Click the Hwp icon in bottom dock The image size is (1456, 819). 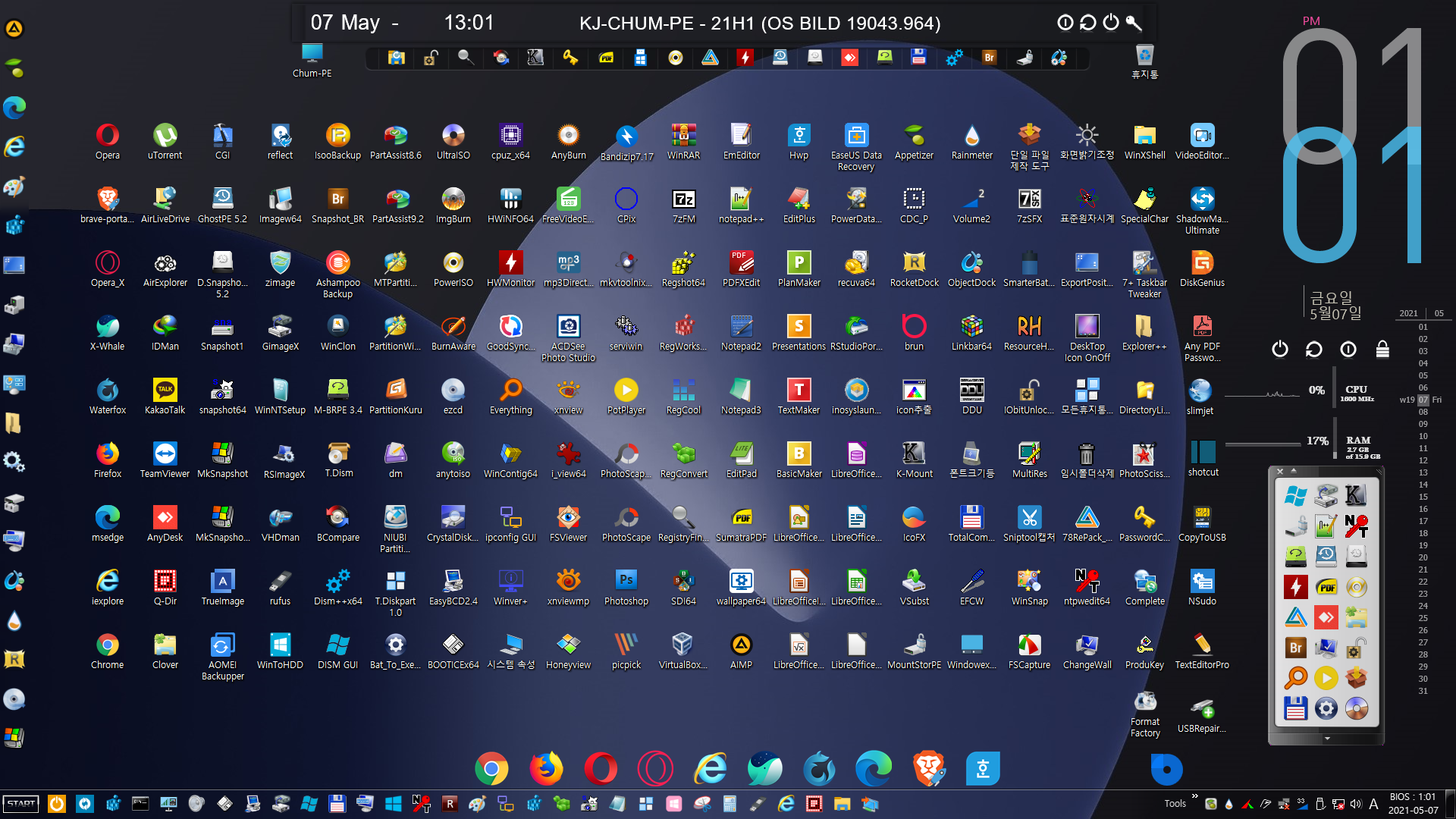[983, 768]
